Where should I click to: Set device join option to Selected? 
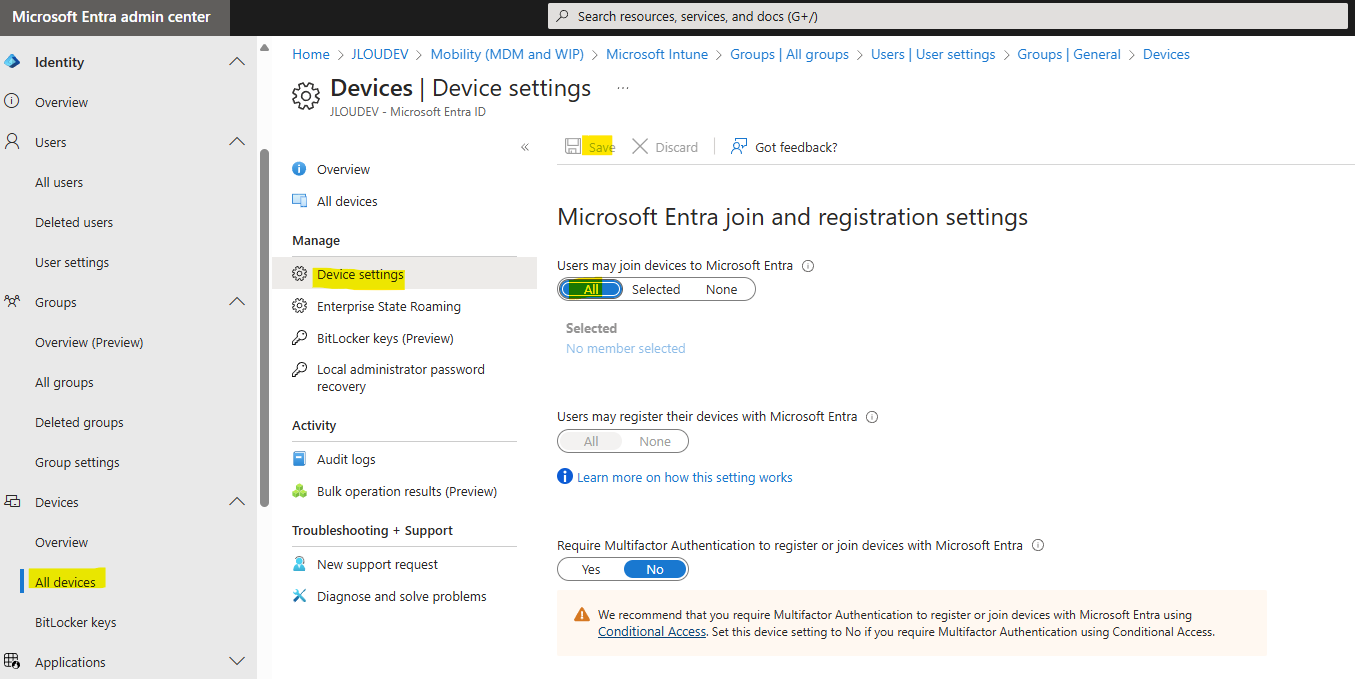(656, 290)
